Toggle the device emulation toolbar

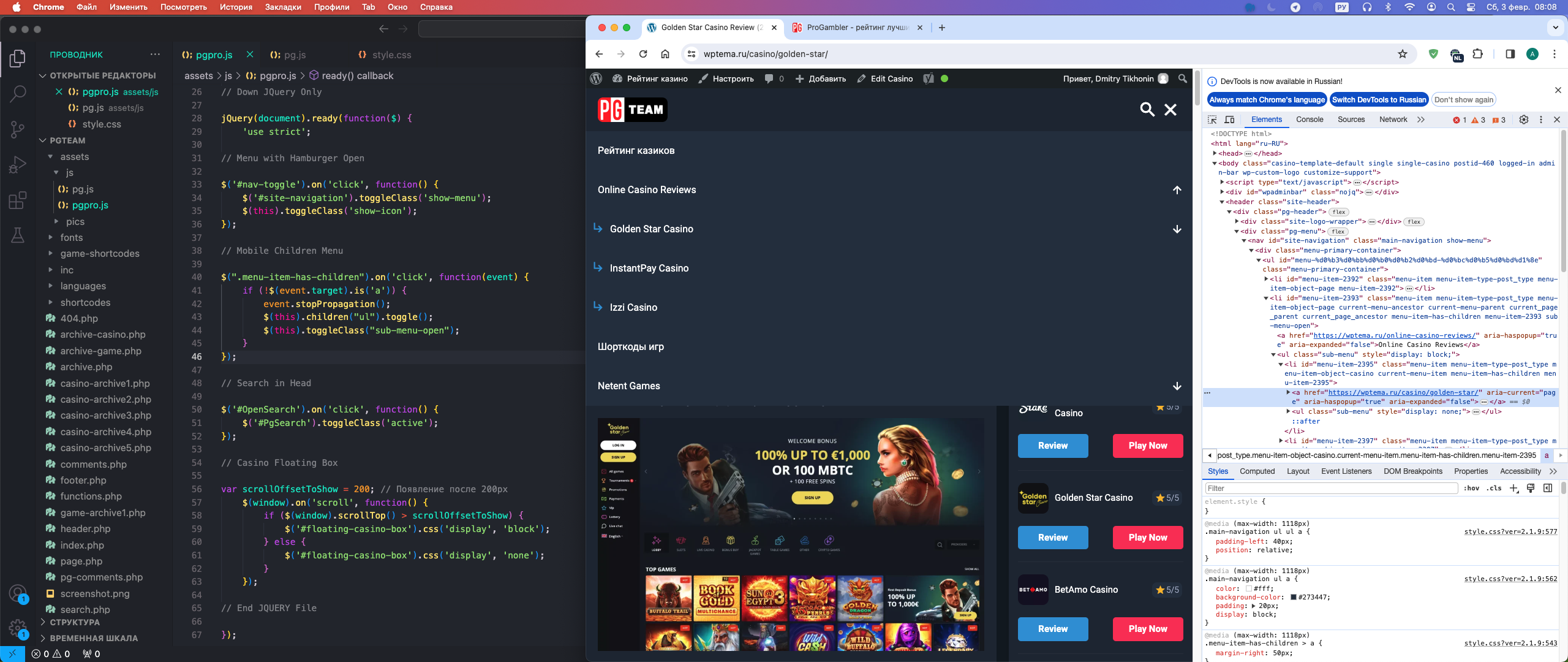pos(1230,120)
